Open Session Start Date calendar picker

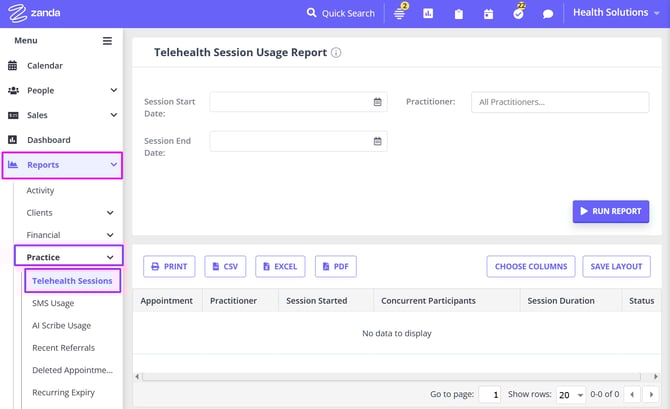point(377,102)
